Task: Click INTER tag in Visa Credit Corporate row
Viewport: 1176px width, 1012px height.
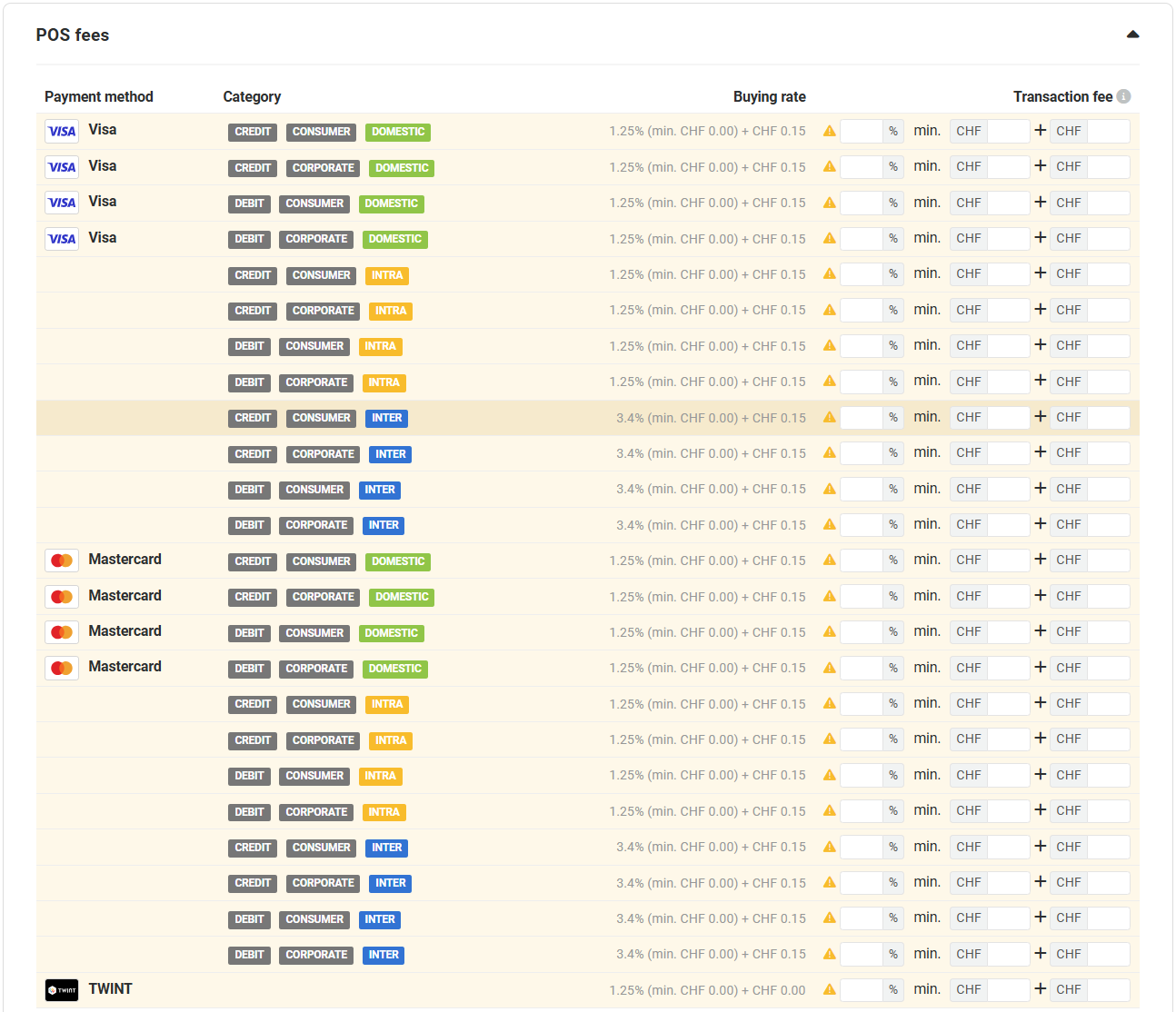Action: 391,454
